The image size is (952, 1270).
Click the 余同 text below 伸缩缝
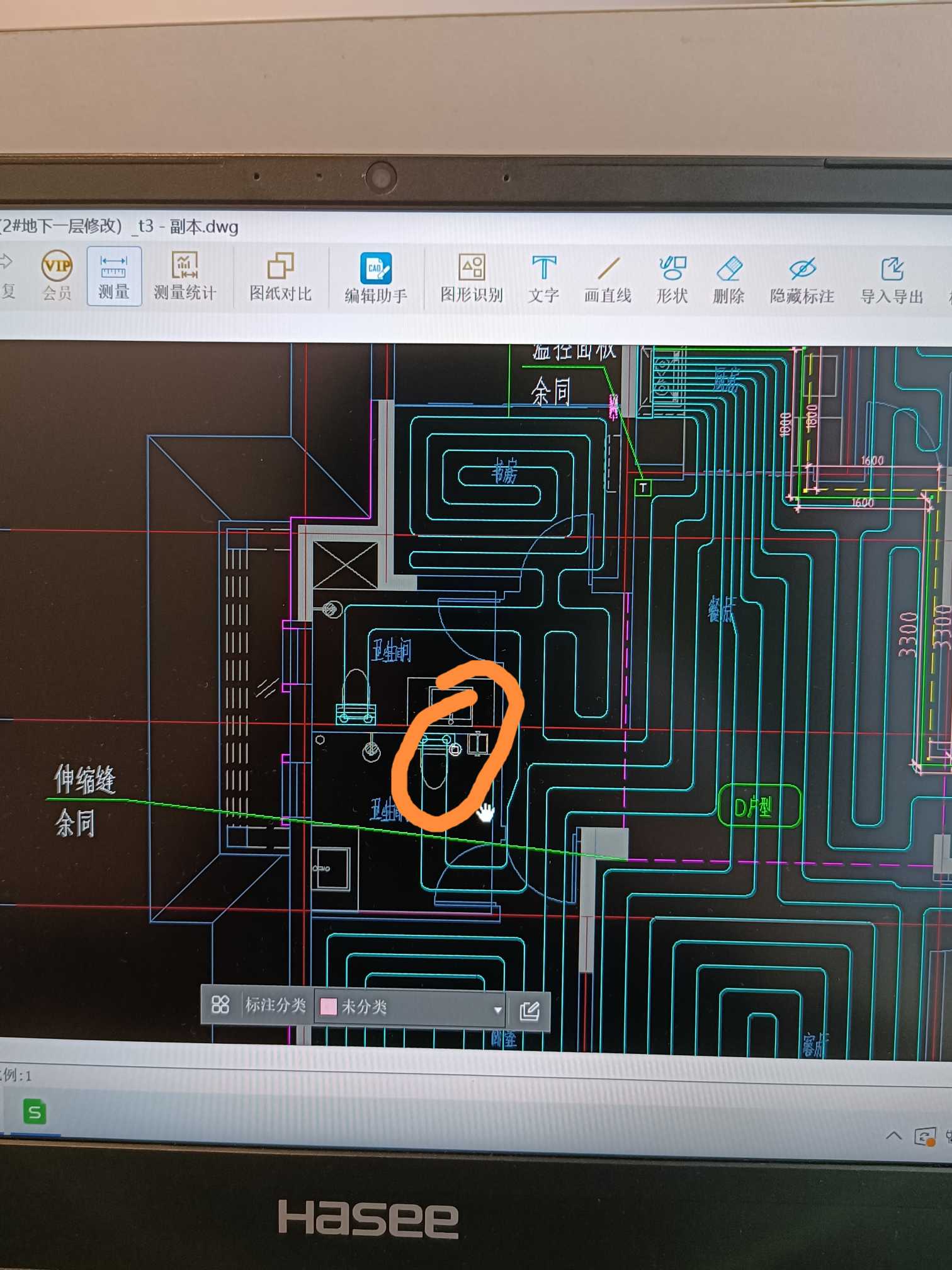75,823
